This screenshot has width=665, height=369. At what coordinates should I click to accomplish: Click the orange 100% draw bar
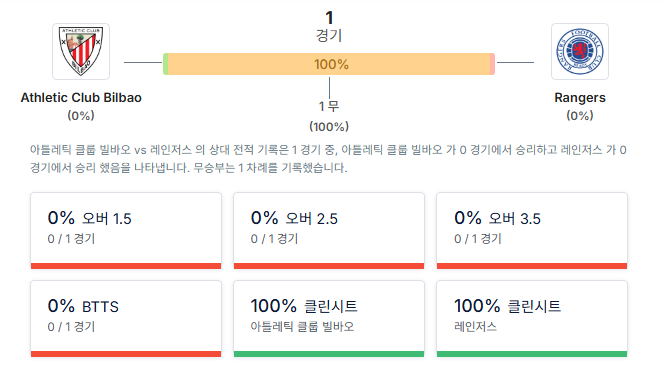click(x=329, y=64)
